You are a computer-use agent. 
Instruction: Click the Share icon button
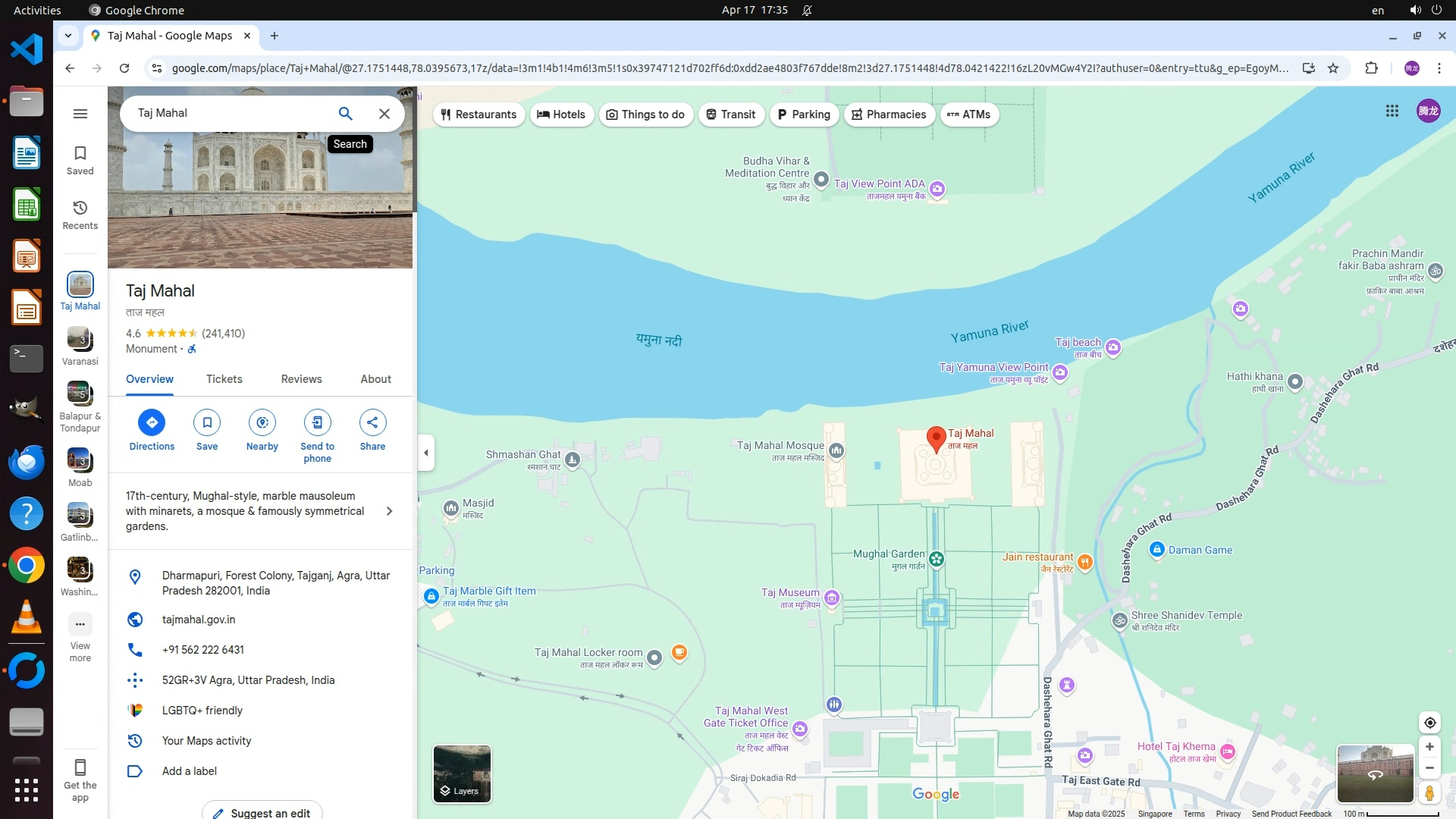point(372,422)
